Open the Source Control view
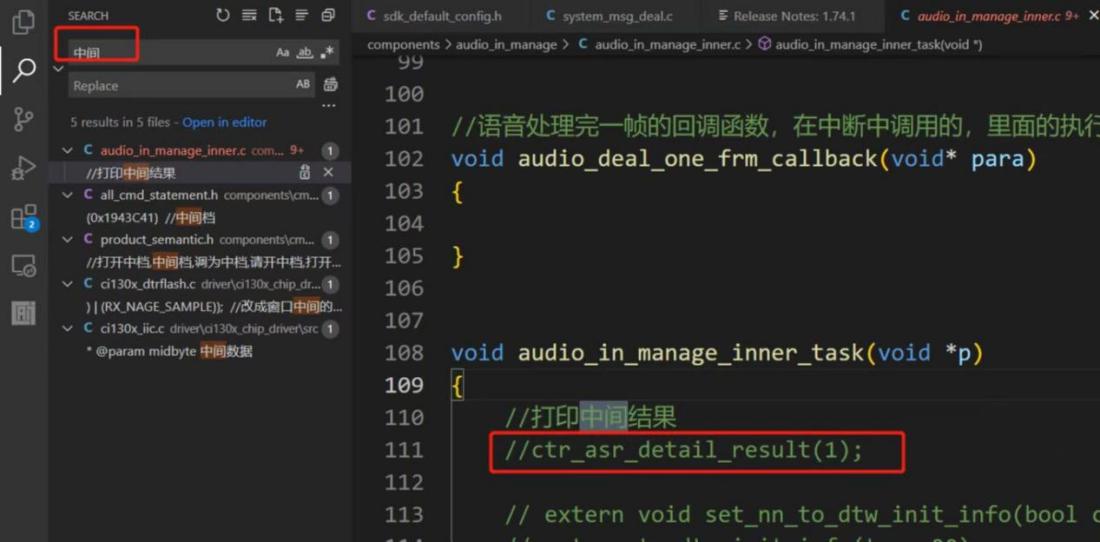 click(23, 119)
